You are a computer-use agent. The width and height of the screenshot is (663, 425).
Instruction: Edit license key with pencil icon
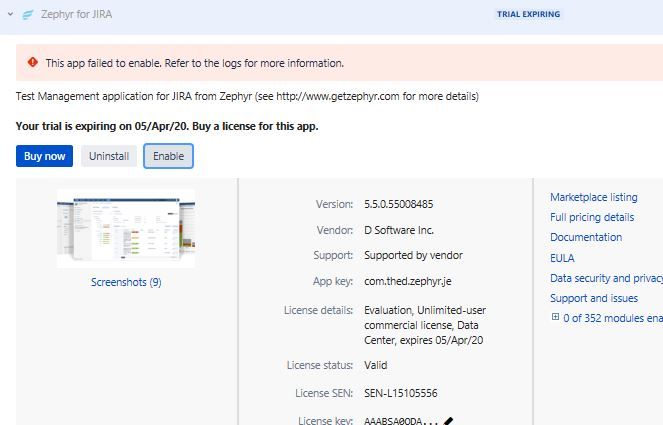pos(448,421)
